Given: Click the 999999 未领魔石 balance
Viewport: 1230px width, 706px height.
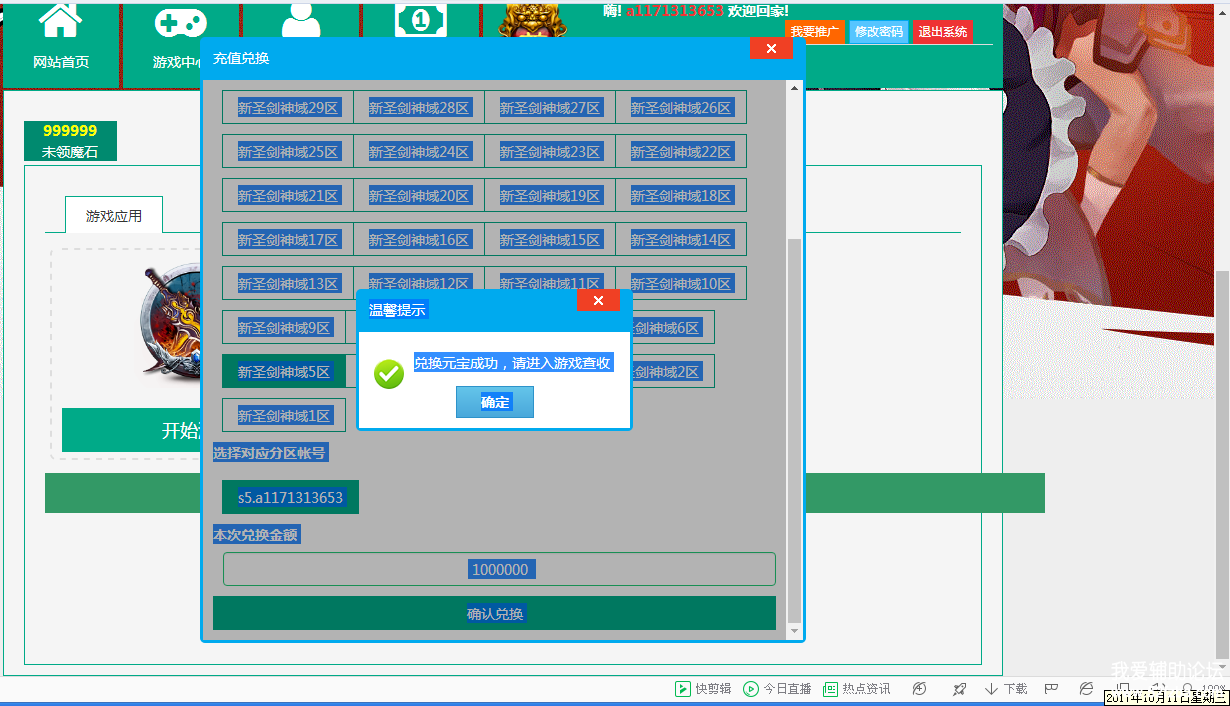Looking at the screenshot, I should (x=70, y=141).
